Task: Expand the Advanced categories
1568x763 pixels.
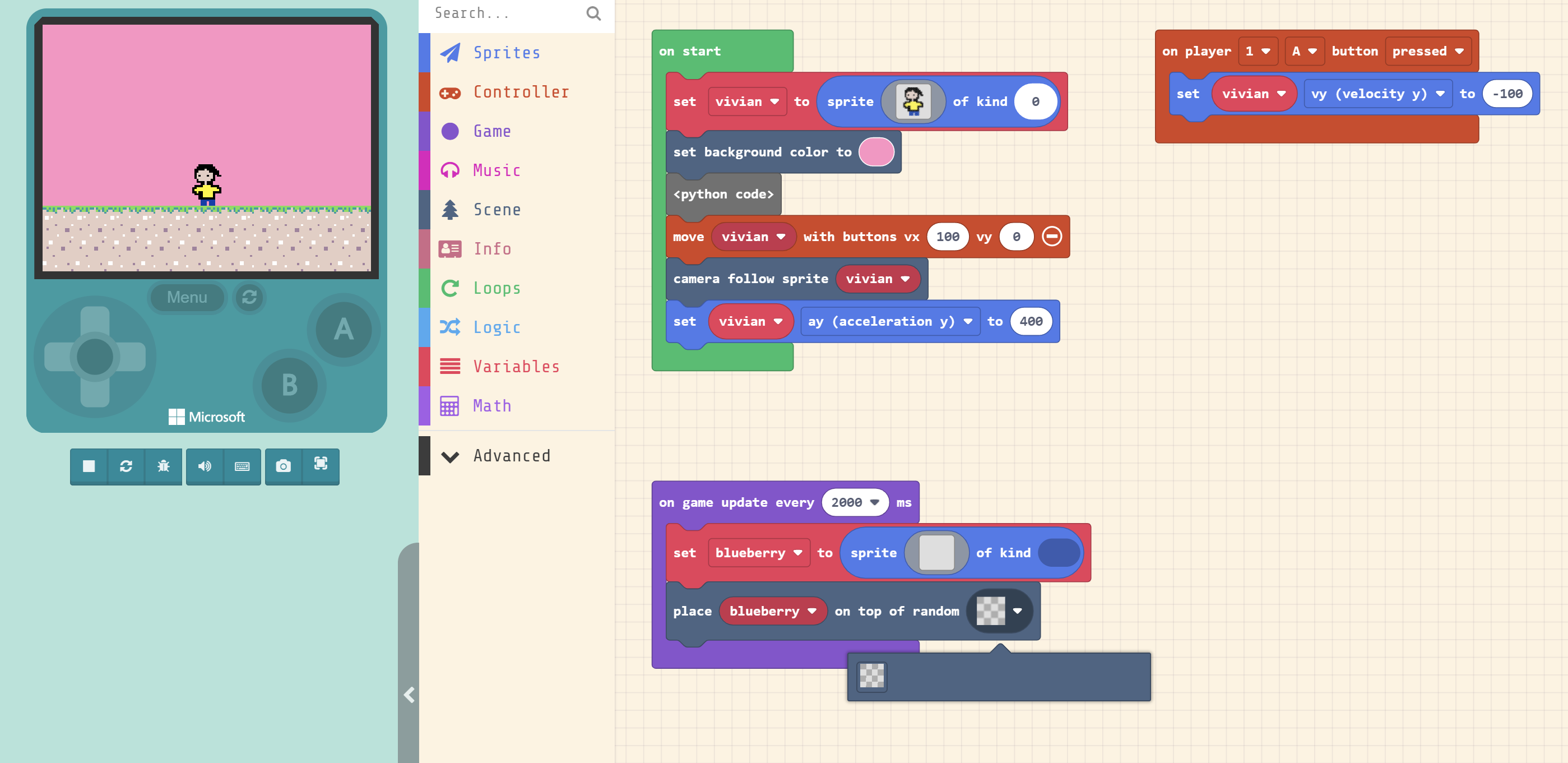Action: 517,455
